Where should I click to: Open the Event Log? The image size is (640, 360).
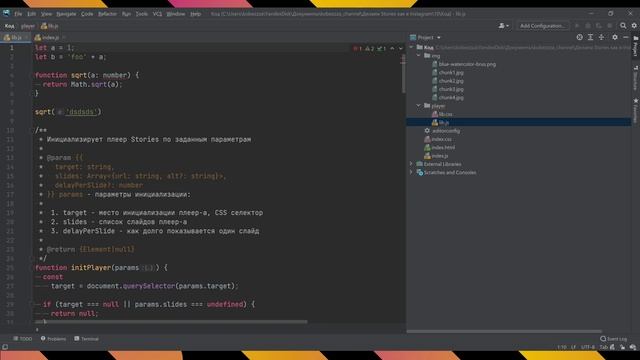coord(613,339)
